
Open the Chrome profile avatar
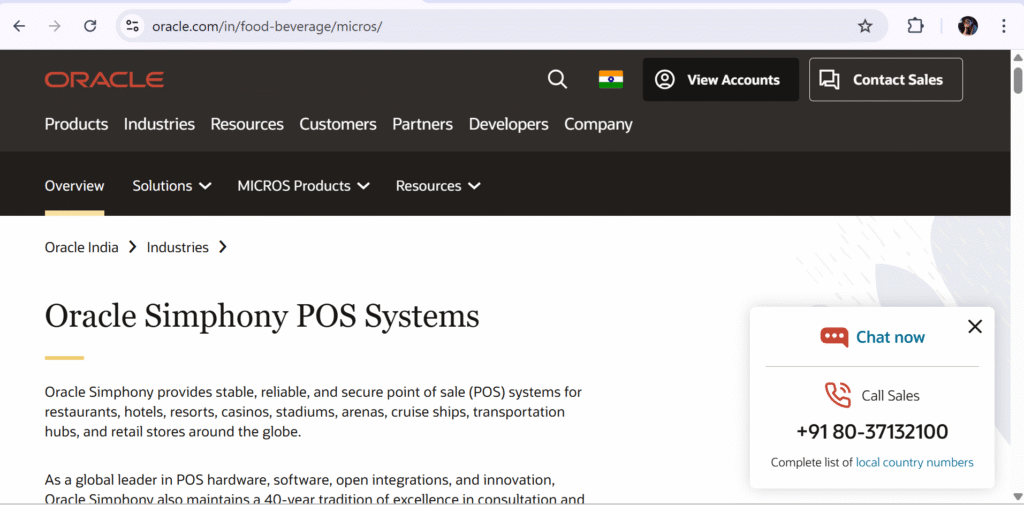pos(968,26)
